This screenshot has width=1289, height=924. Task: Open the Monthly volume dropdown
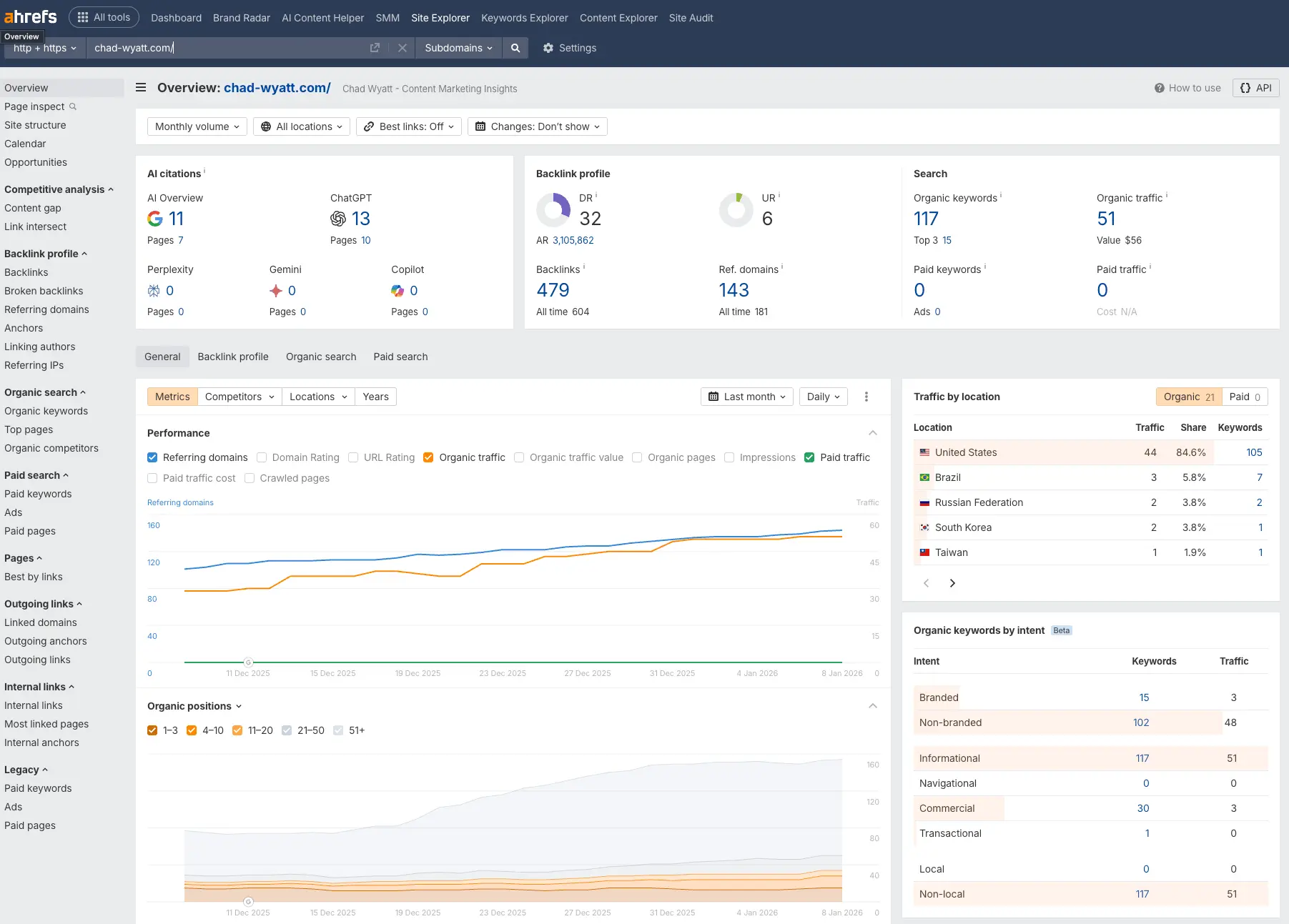click(197, 126)
